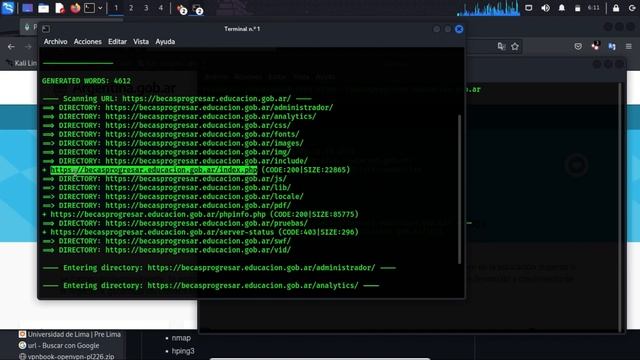Open 'Universidad de Lima | Pre Lima' entry
640x360 pixels.
coord(70,334)
